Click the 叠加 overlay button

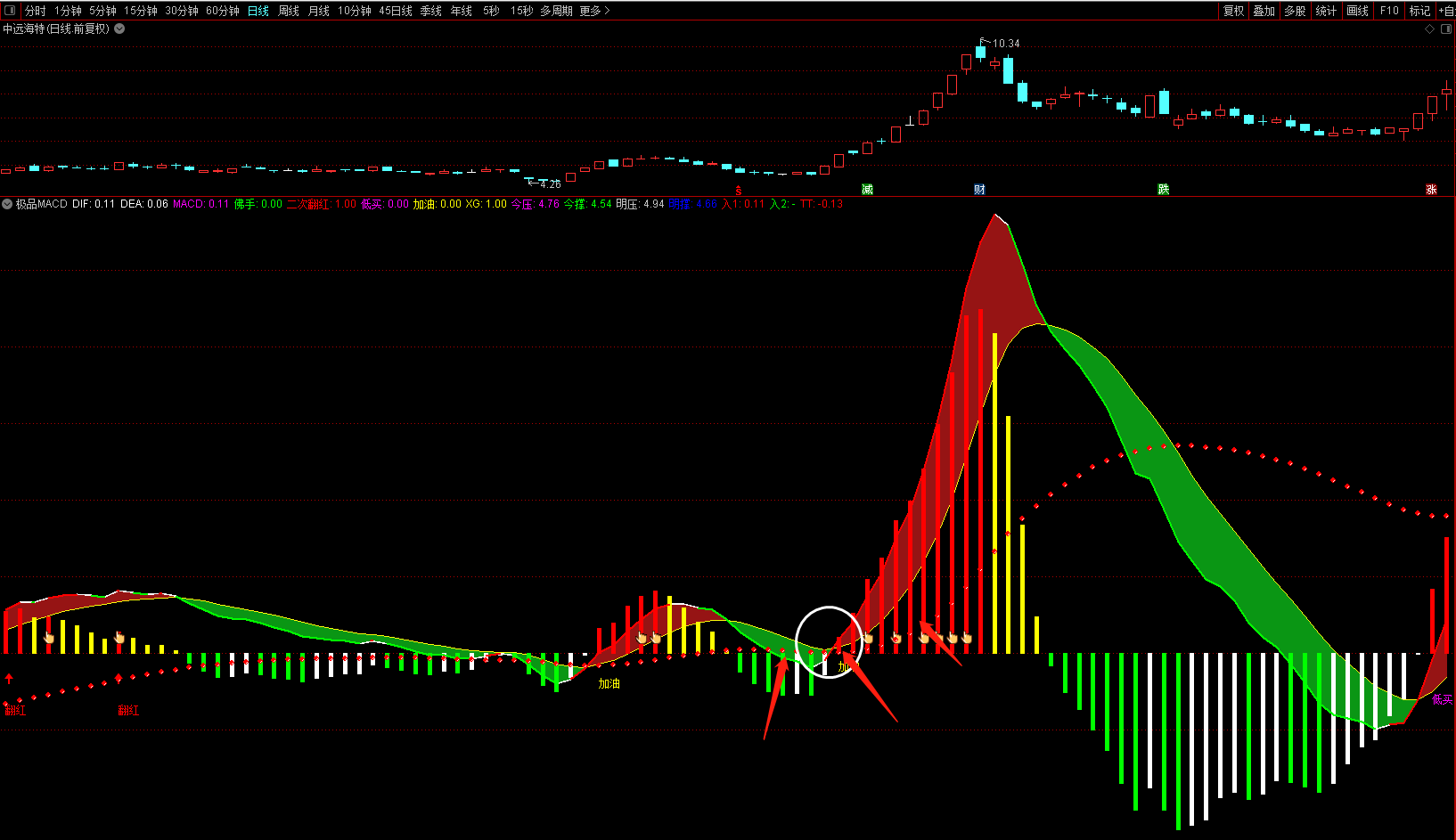coord(1264,11)
